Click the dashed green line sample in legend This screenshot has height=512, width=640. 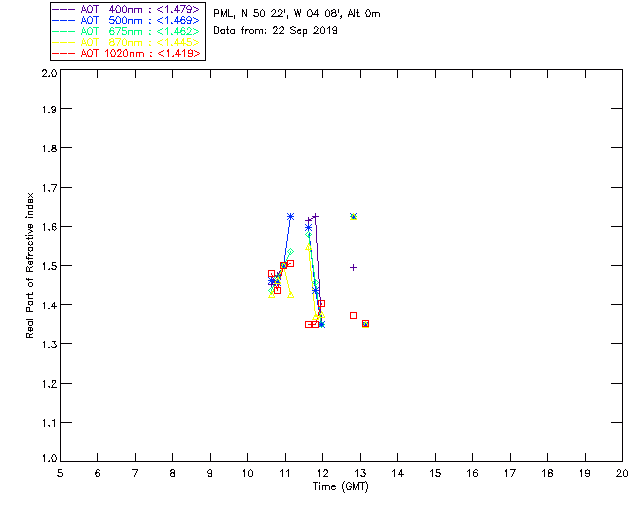tap(64, 31)
